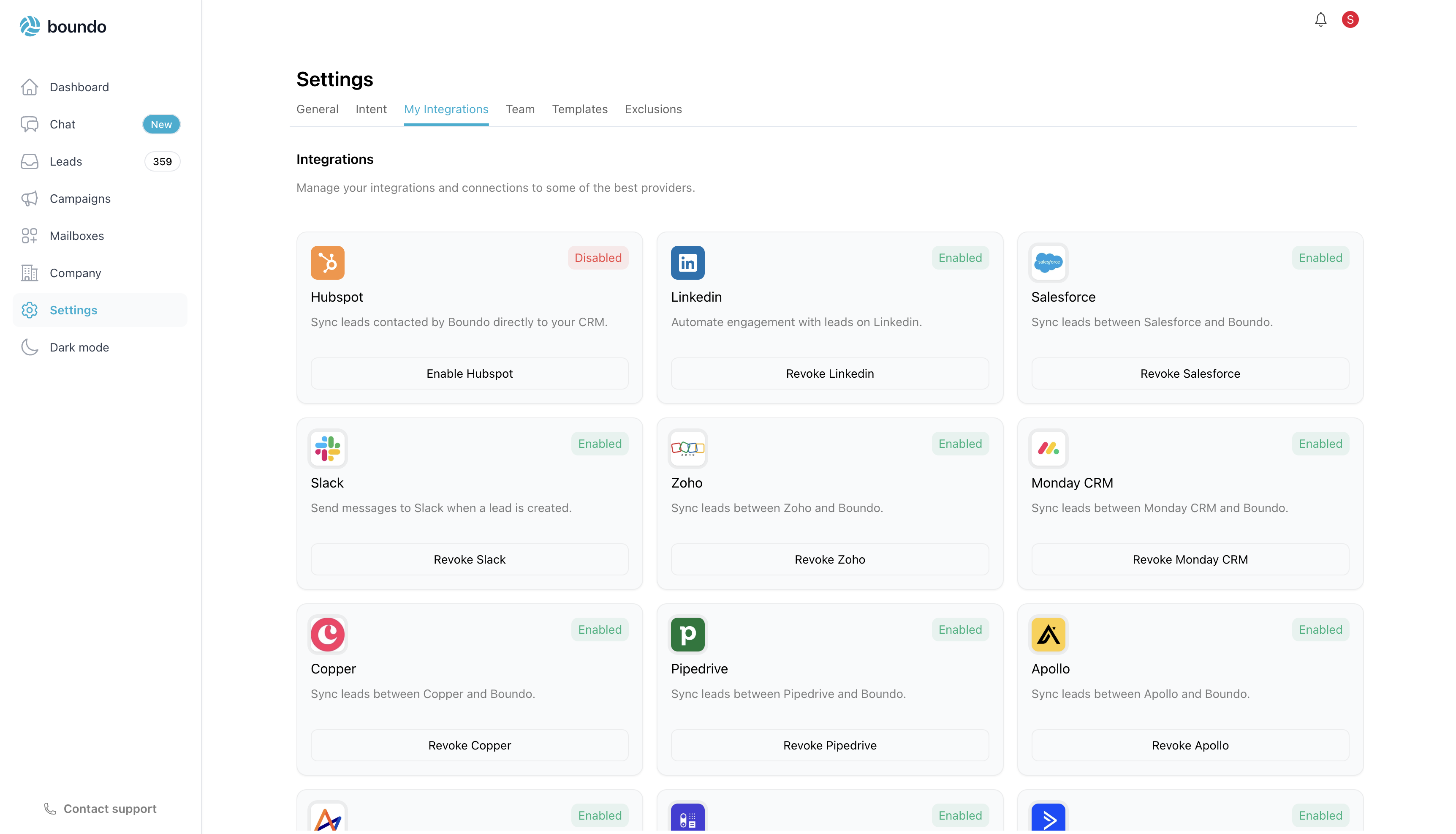Switch to the Intent tab
Screen dimensions: 1456x834
point(371,109)
